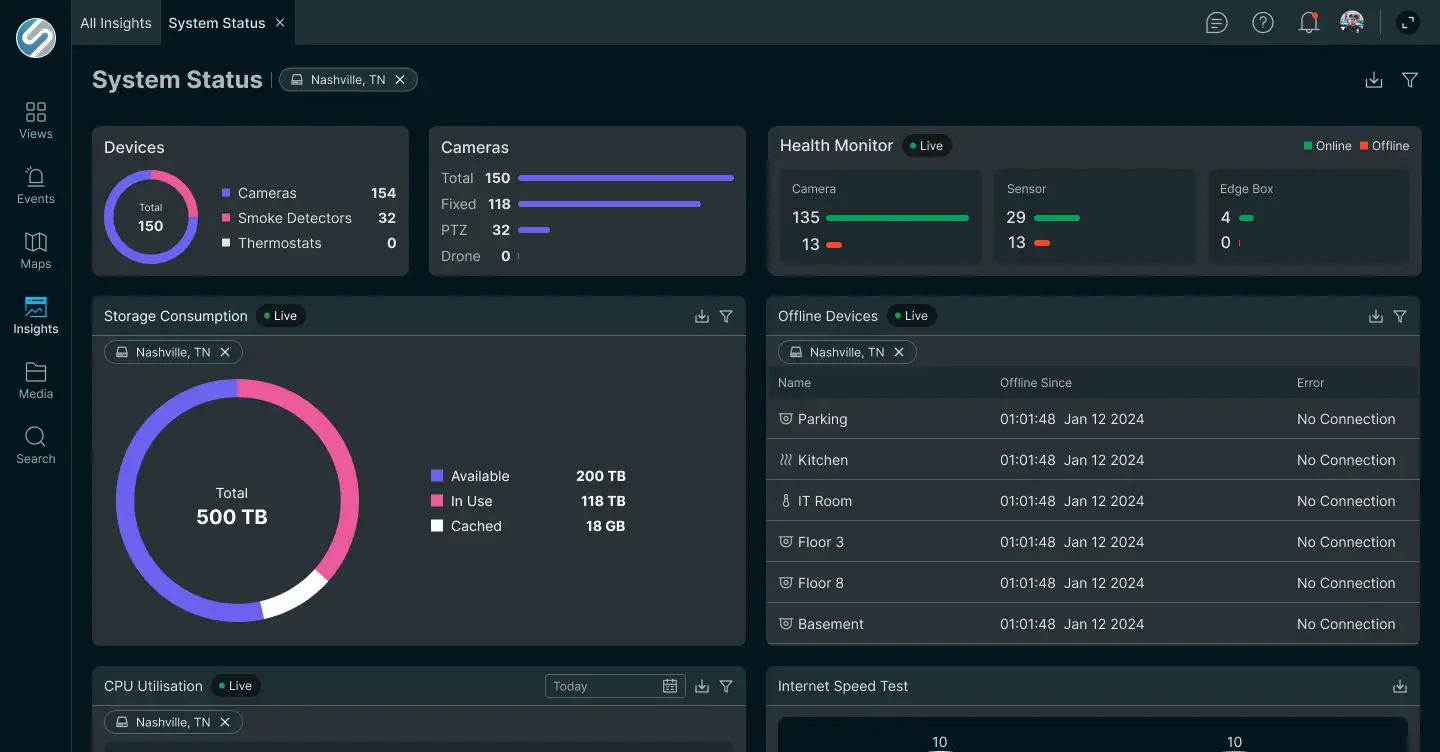1440x752 pixels.
Task: Click the PTZ cameras bar
Action: (534, 230)
